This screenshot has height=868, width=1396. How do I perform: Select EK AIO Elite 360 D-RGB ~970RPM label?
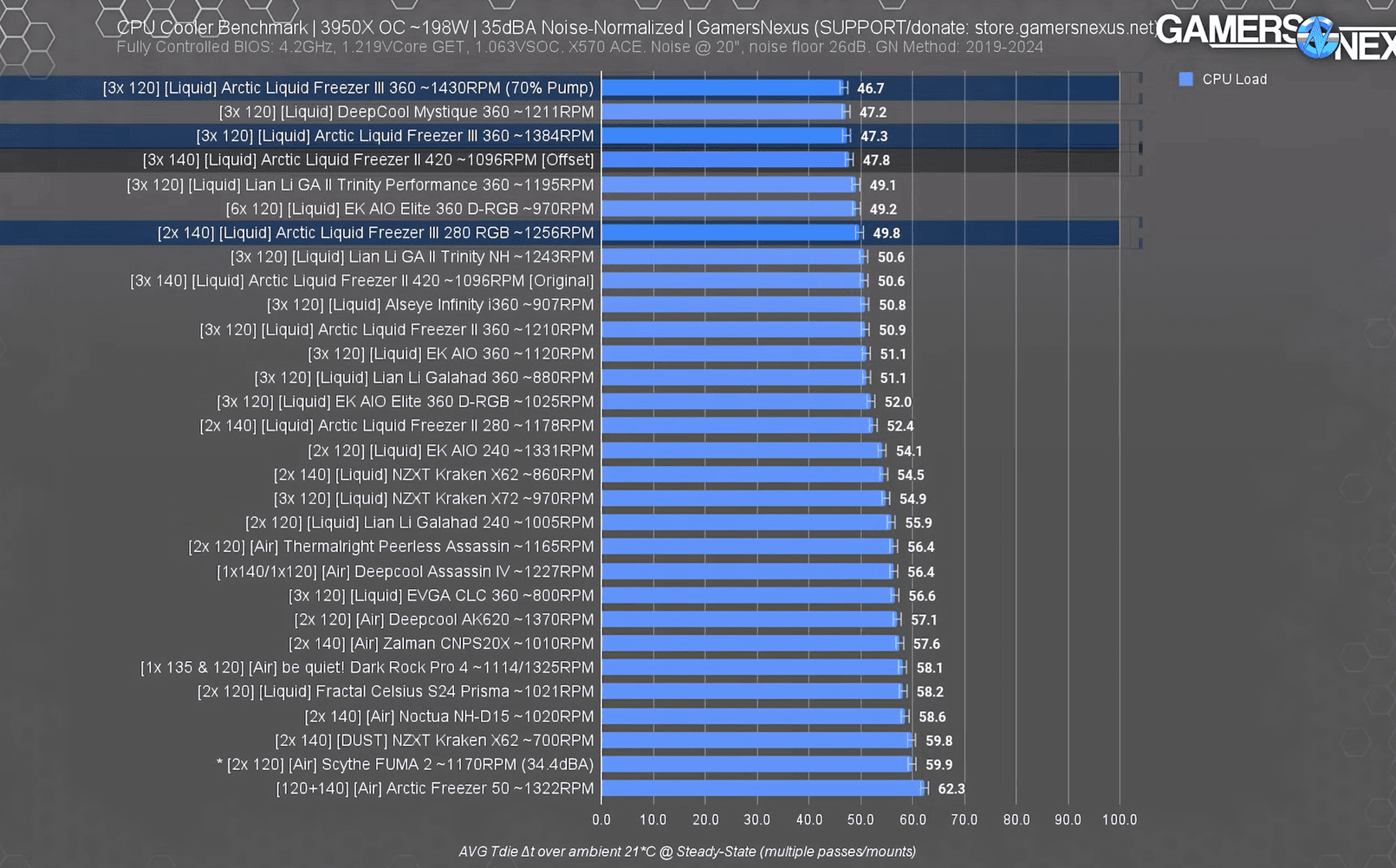410,209
